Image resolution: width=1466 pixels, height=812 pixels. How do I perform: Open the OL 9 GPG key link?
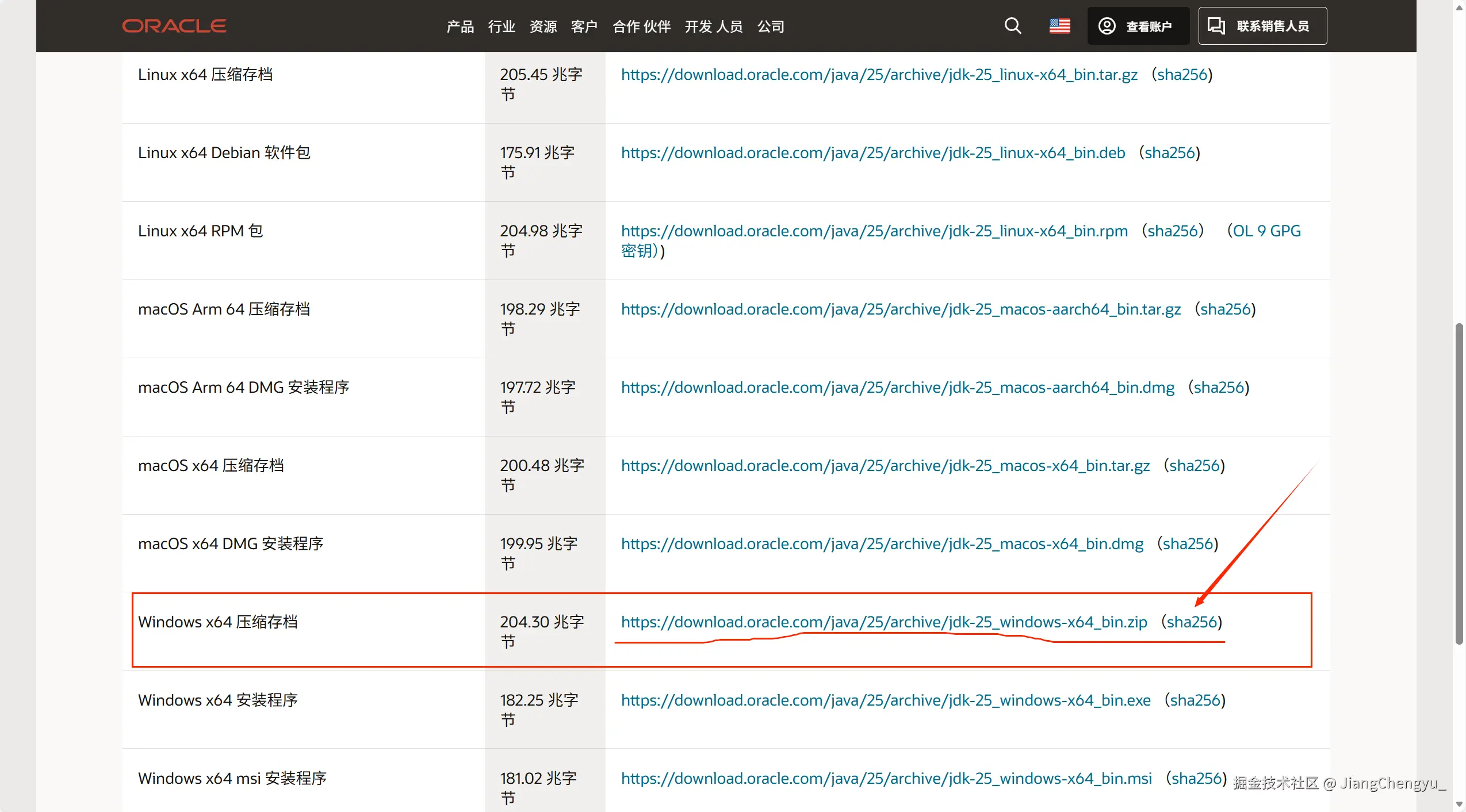click(1266, 231)
